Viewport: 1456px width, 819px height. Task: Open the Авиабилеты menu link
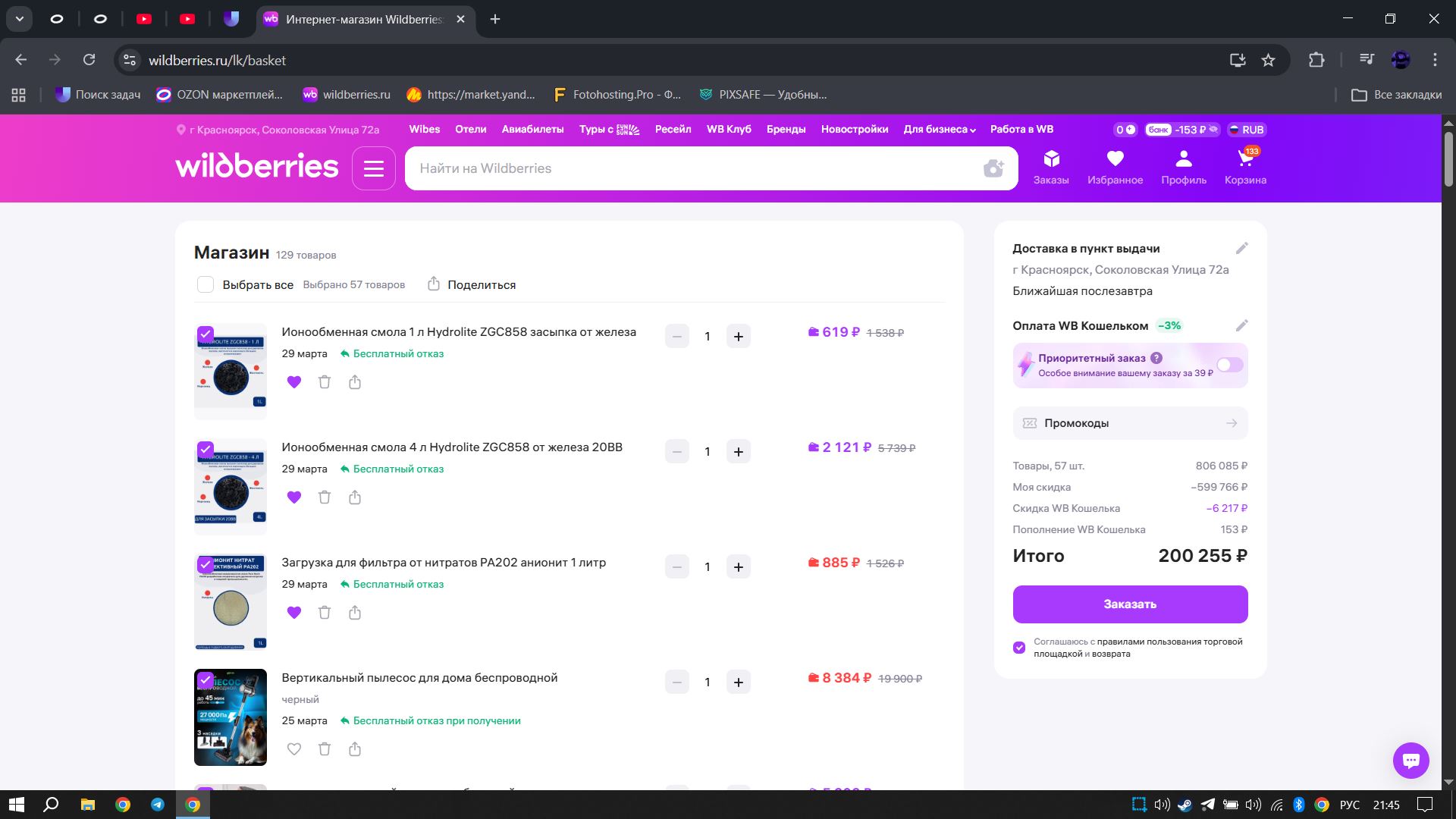532,130
